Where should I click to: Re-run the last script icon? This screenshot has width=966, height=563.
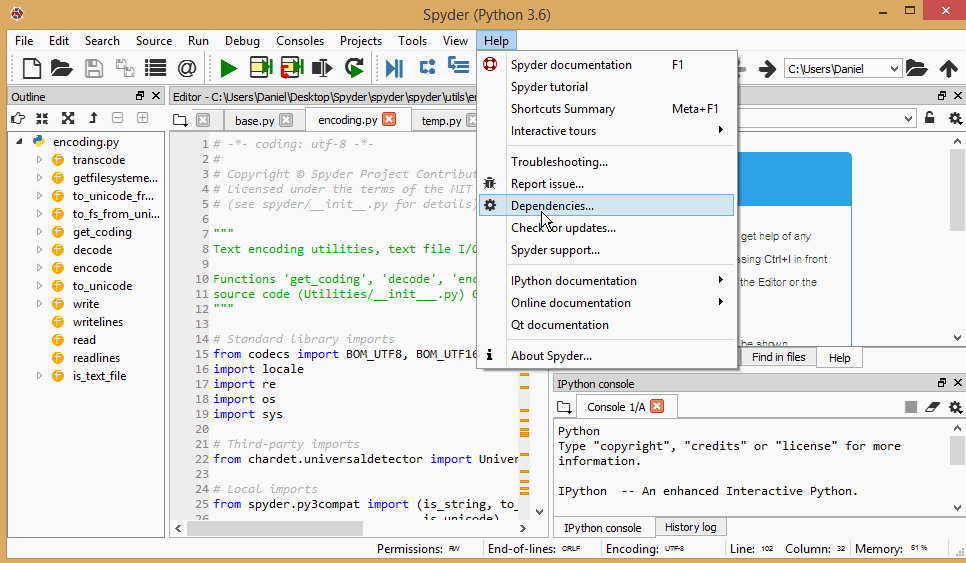coord(354,68)
